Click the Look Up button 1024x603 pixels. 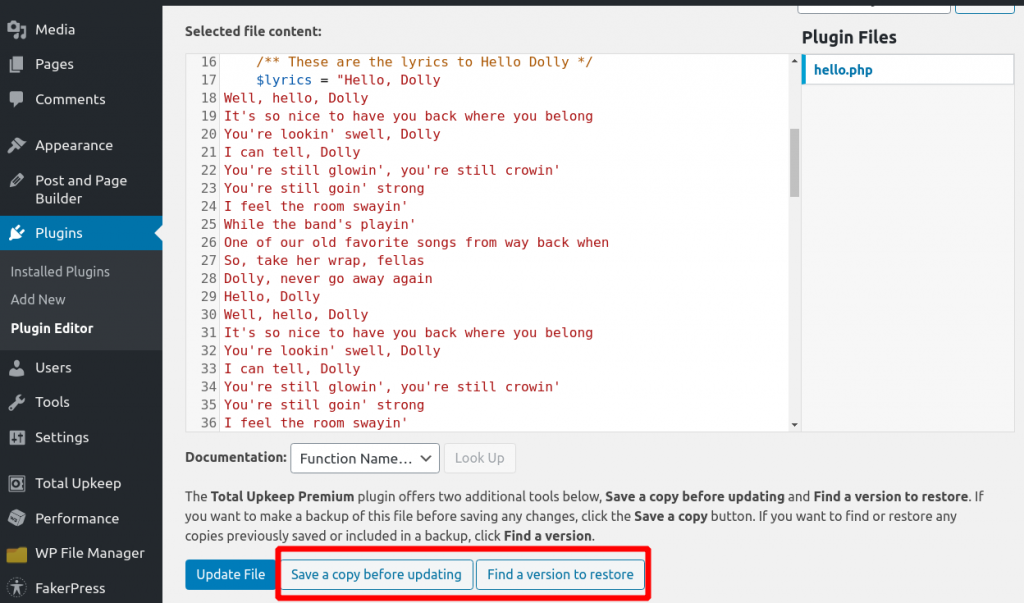(x=479, y=458)
